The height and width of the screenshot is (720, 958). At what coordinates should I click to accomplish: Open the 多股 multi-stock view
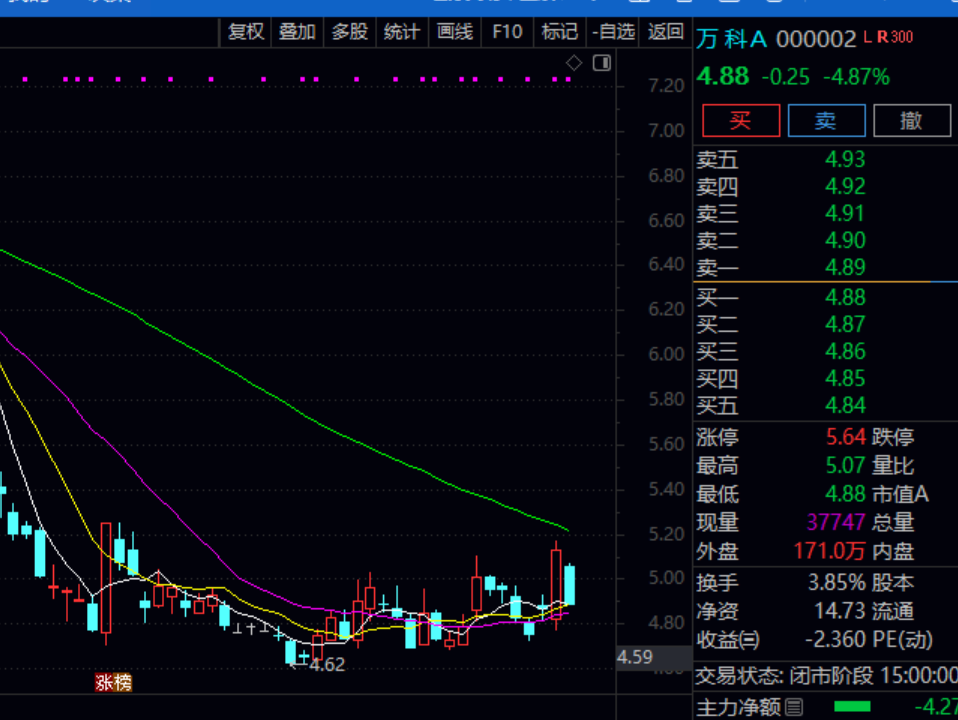[x=349, y=32]
